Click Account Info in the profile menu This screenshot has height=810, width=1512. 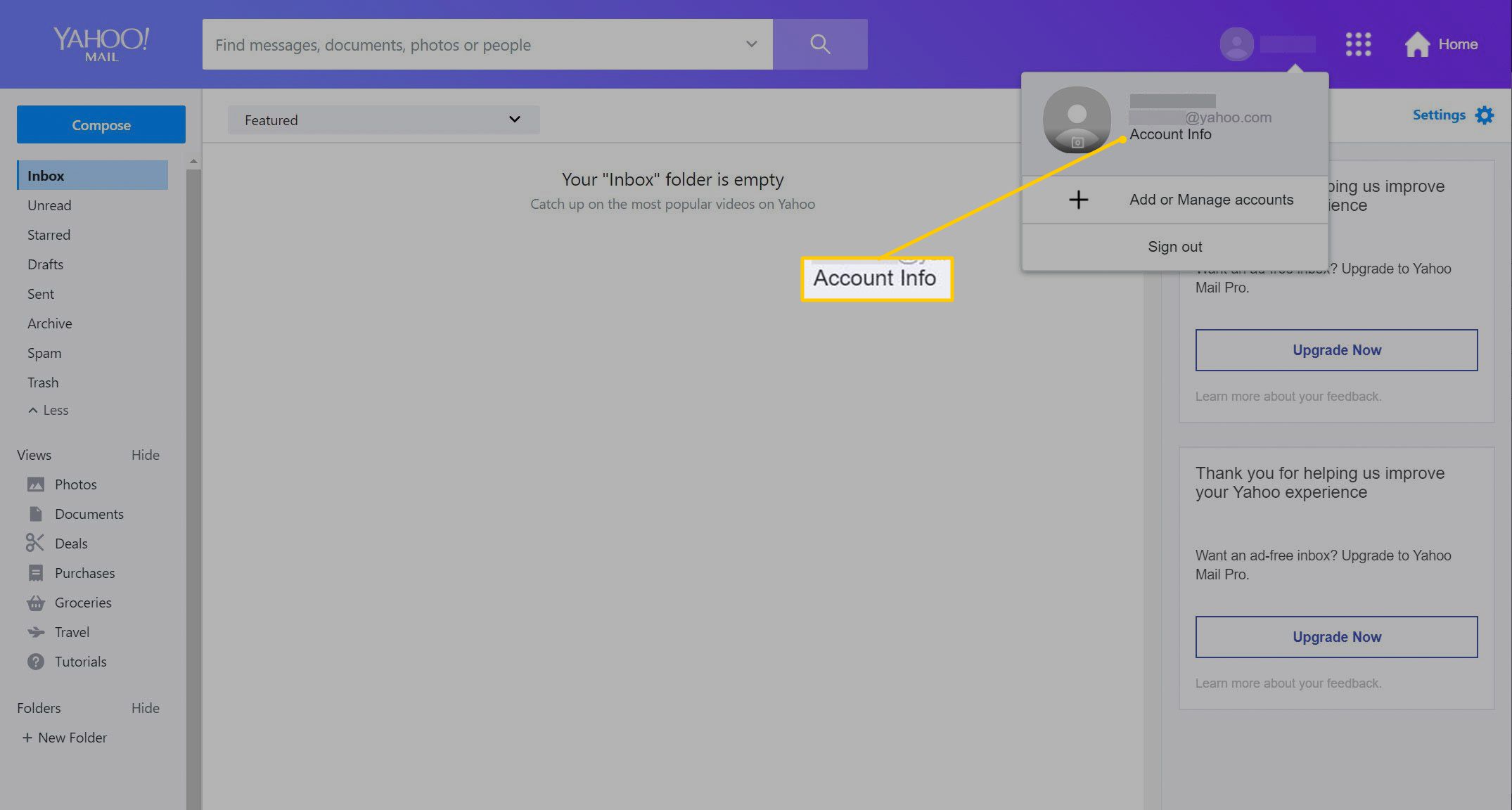(1170, 134)
